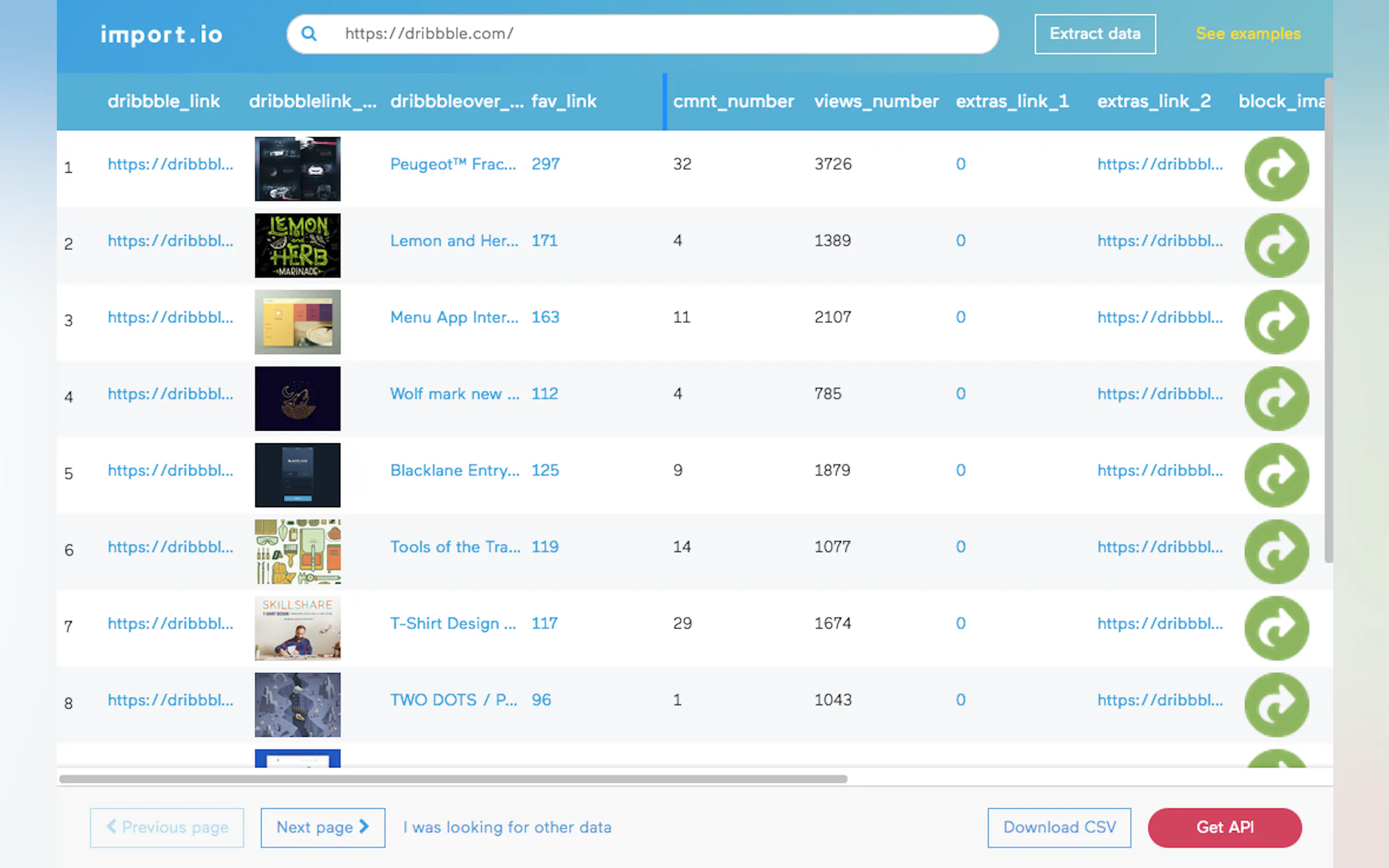Open the Skillshare T-Shirt Design thumbnail

tap(297, 628)
